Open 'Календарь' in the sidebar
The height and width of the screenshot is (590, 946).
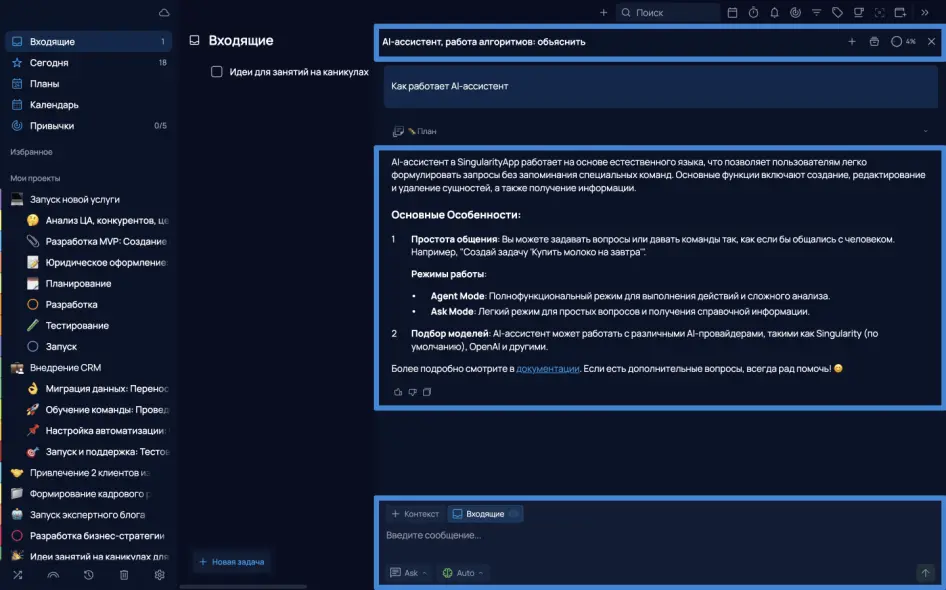[x=54, y=105]
